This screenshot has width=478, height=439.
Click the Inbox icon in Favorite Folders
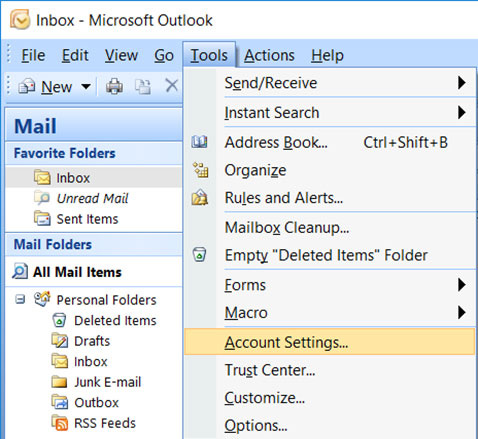click(x=42, y=177)
